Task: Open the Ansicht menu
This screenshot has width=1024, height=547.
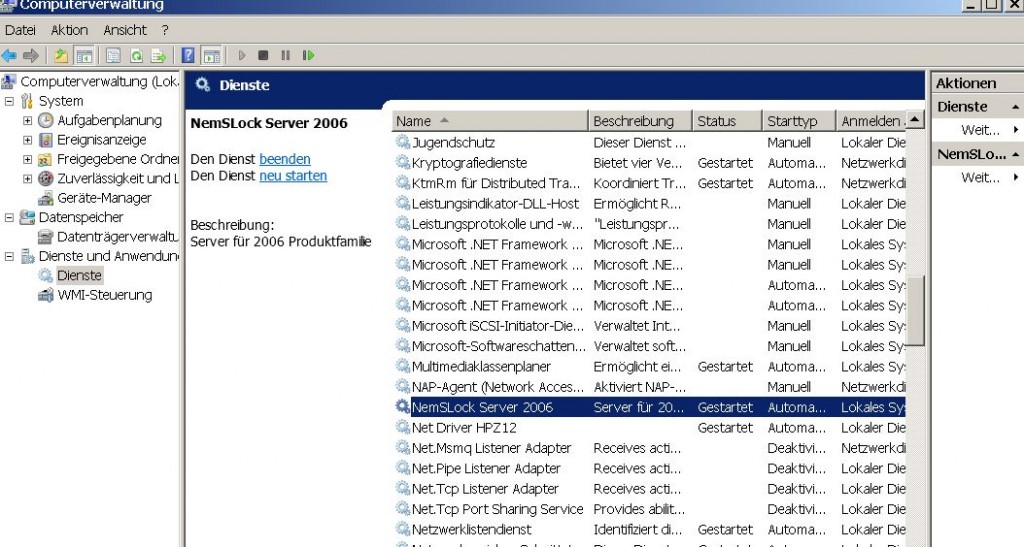Action: 125,31
